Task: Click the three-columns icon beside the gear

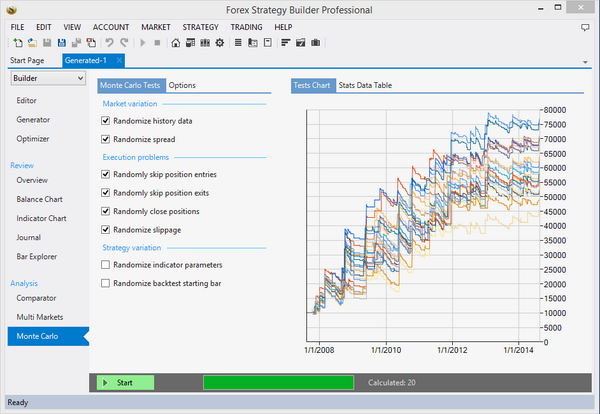Action: pos(205,42)
